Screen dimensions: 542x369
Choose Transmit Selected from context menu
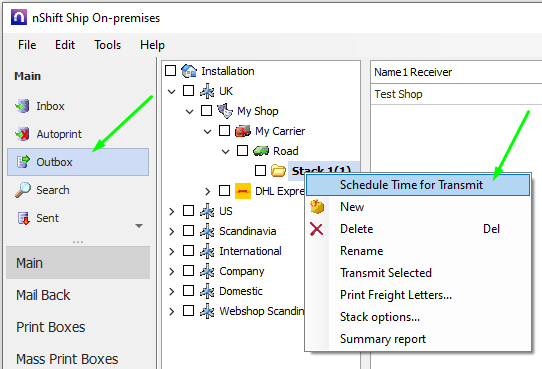pos(418,273)
